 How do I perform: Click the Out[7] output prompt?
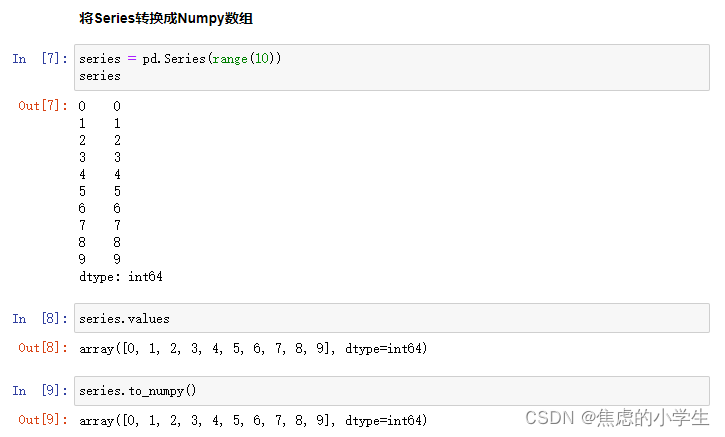click(x=42, y=106)
